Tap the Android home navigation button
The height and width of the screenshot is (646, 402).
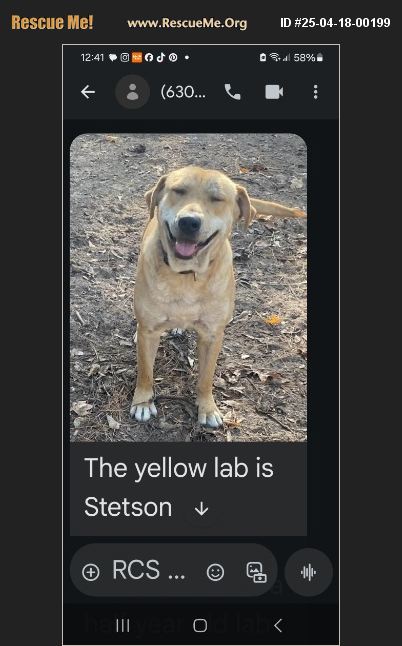click(200, 625)
